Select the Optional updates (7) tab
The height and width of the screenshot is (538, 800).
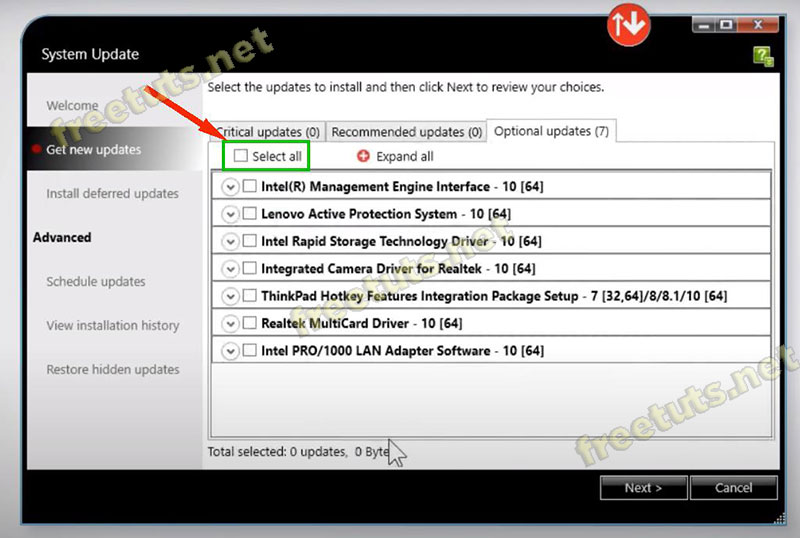551,131
